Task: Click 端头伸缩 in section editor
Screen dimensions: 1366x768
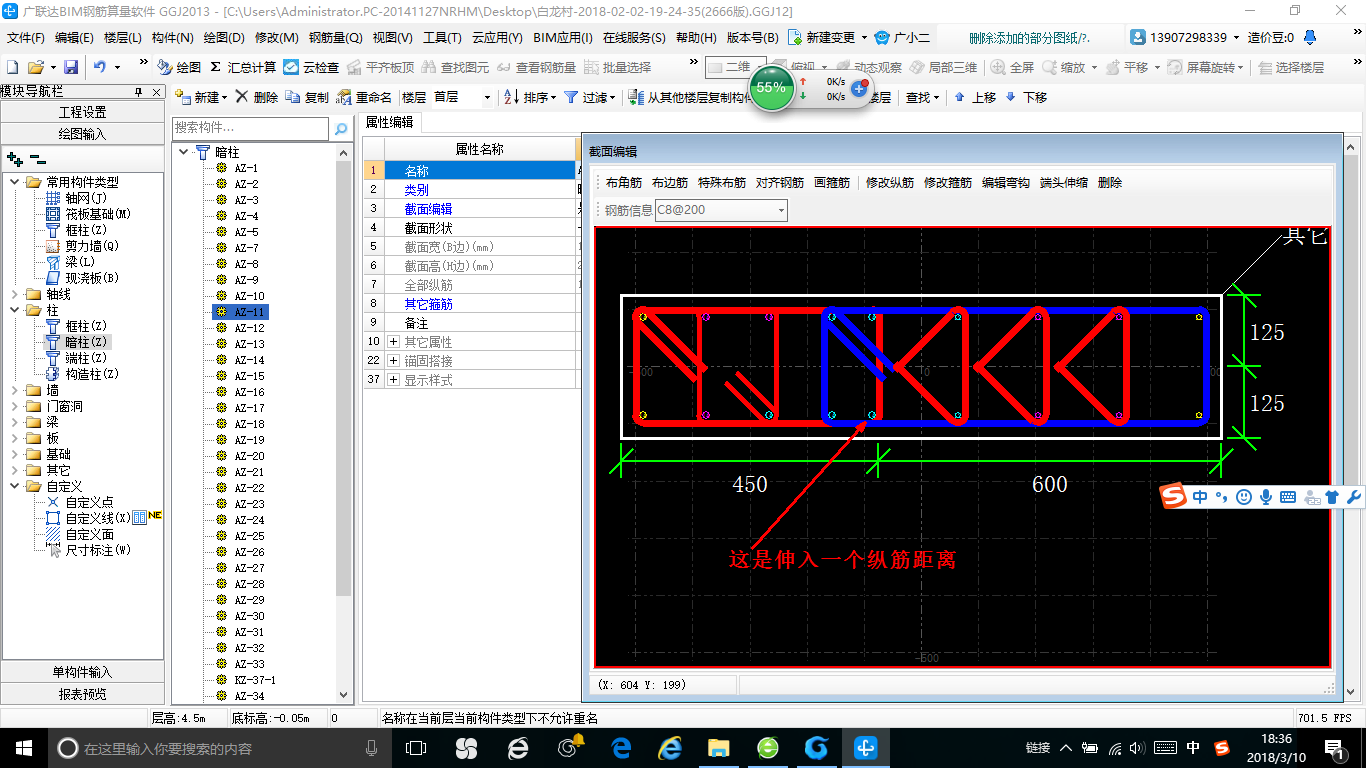Action: pos(1064,183)
